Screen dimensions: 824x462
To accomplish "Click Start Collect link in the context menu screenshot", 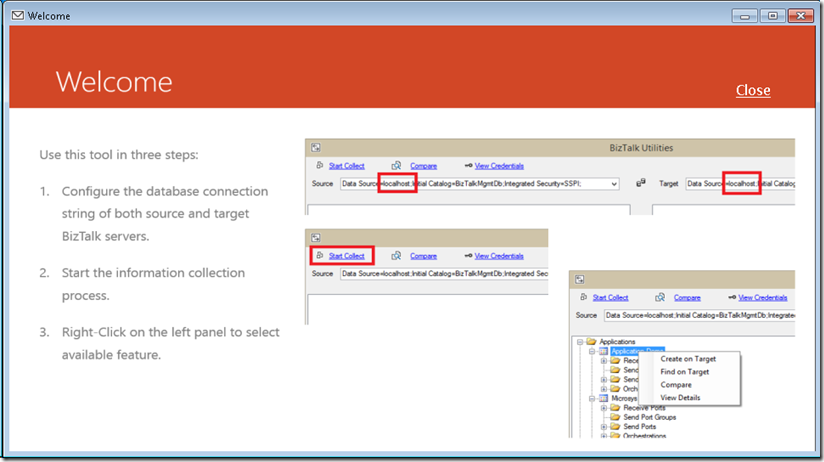I will click(610, 297).
